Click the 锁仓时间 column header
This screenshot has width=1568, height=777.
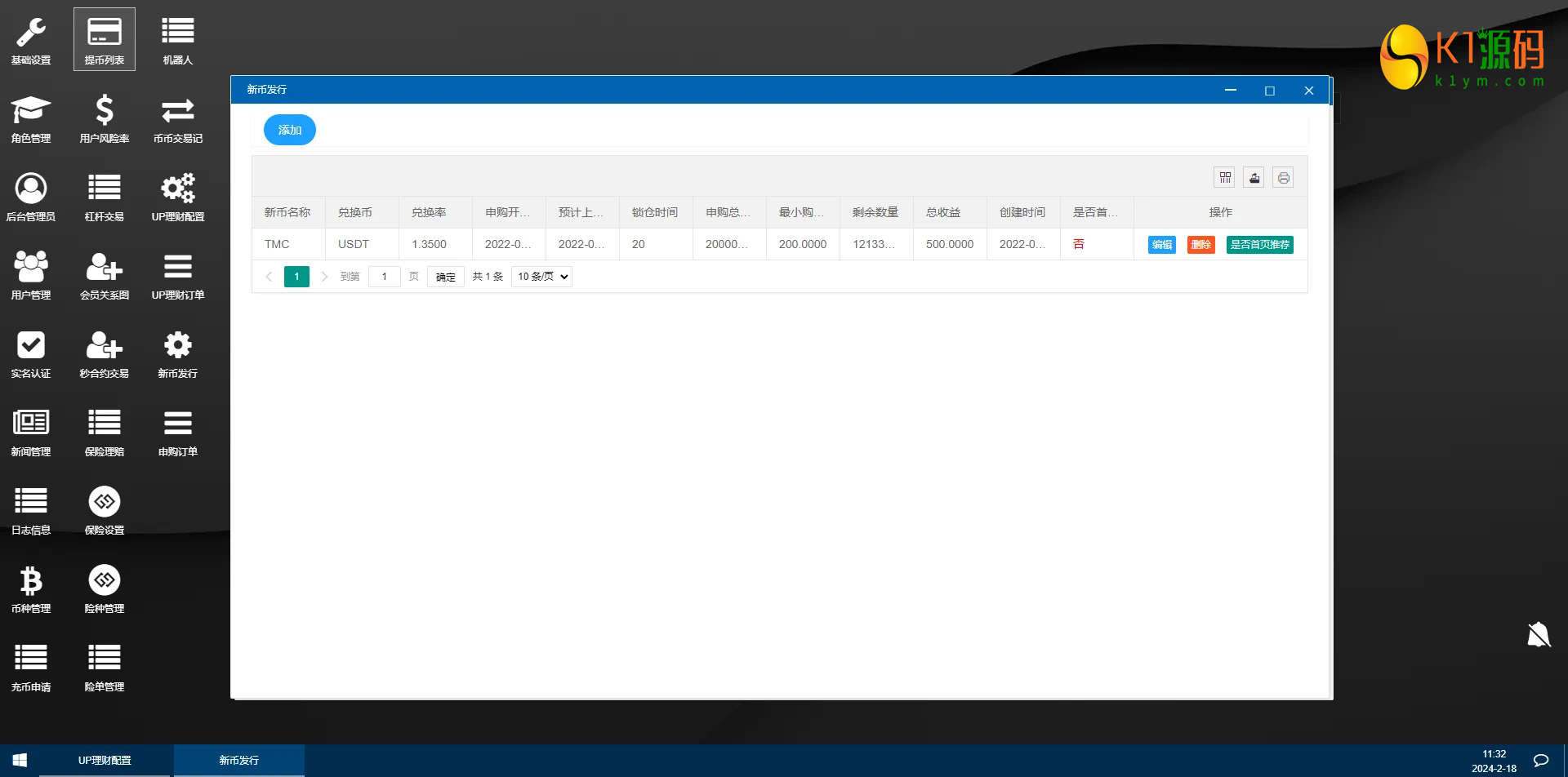pyautogui.click(x=655, y=212)
